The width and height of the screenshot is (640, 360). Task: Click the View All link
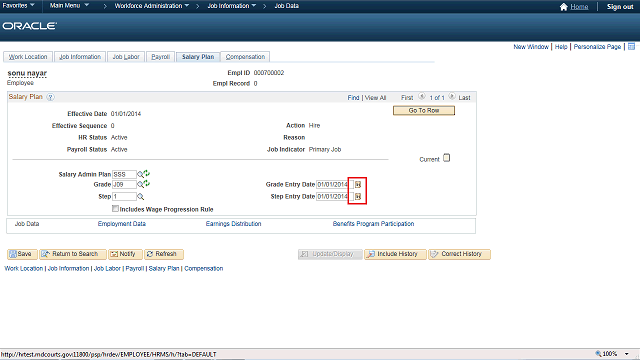[x=375, y=98]
